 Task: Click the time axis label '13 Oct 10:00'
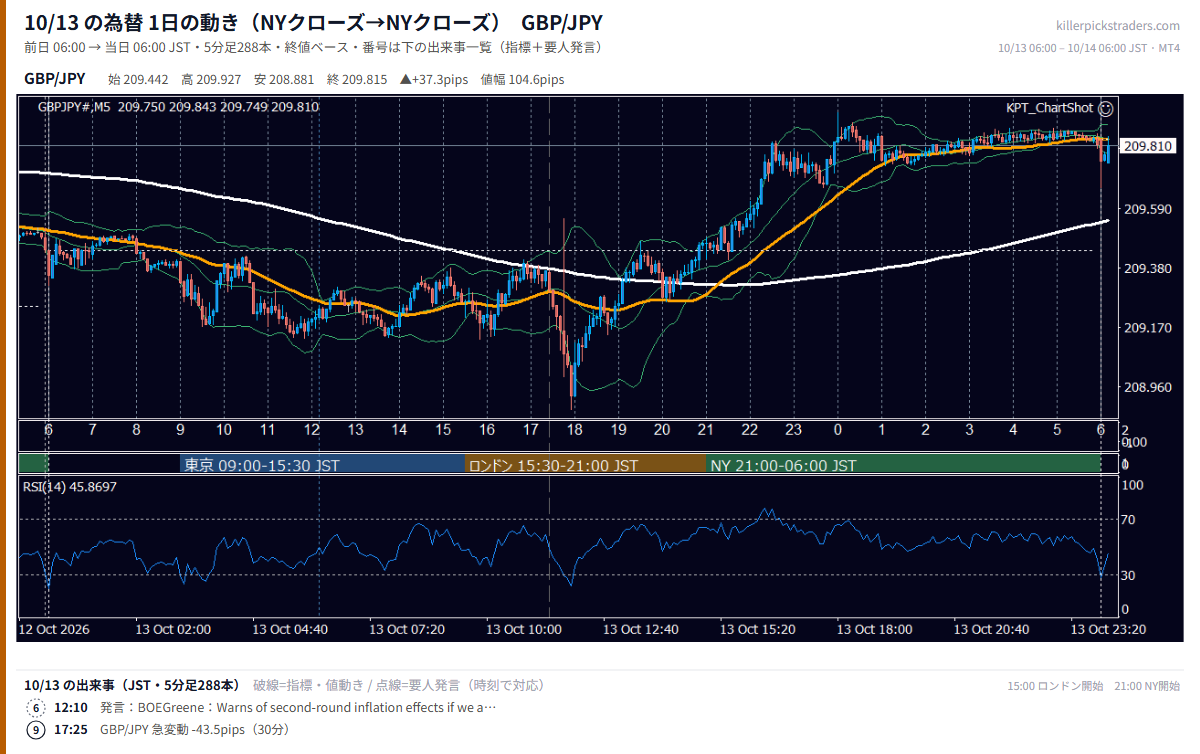[524, 630]
